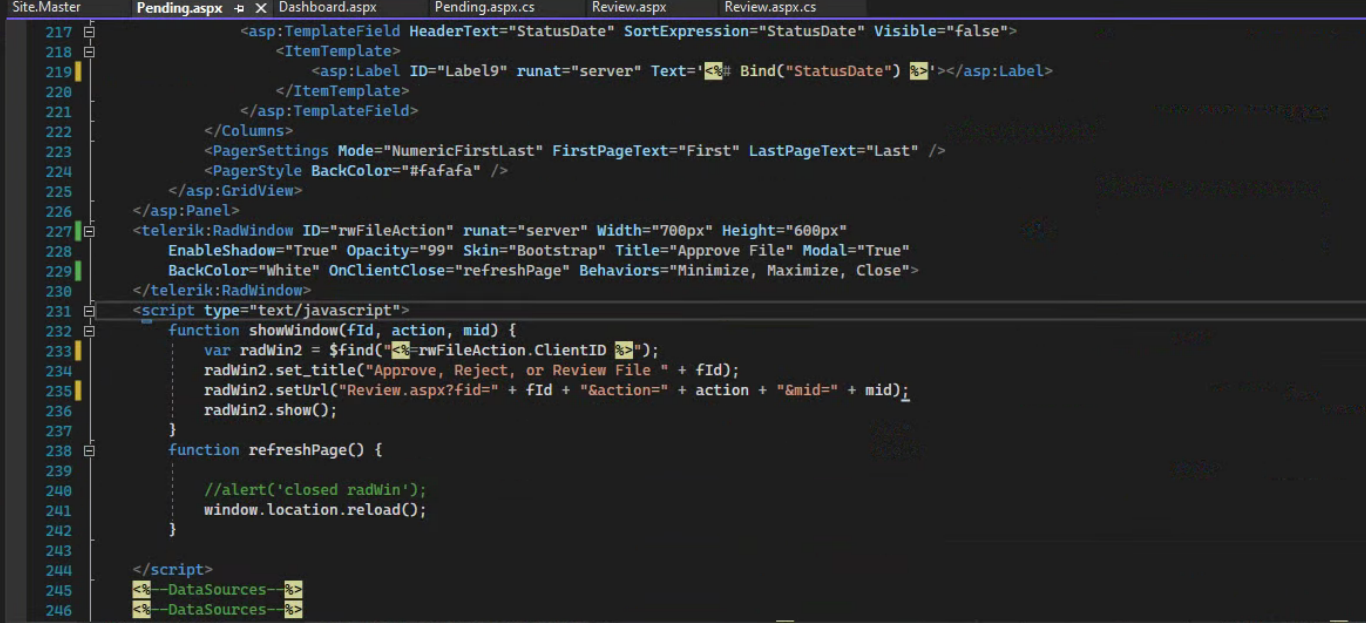The width and height of the screenshot is (1366, 623).
Task: Switch to the Site.Master tab
Action: pyautogui.click(x=46, y=7)
